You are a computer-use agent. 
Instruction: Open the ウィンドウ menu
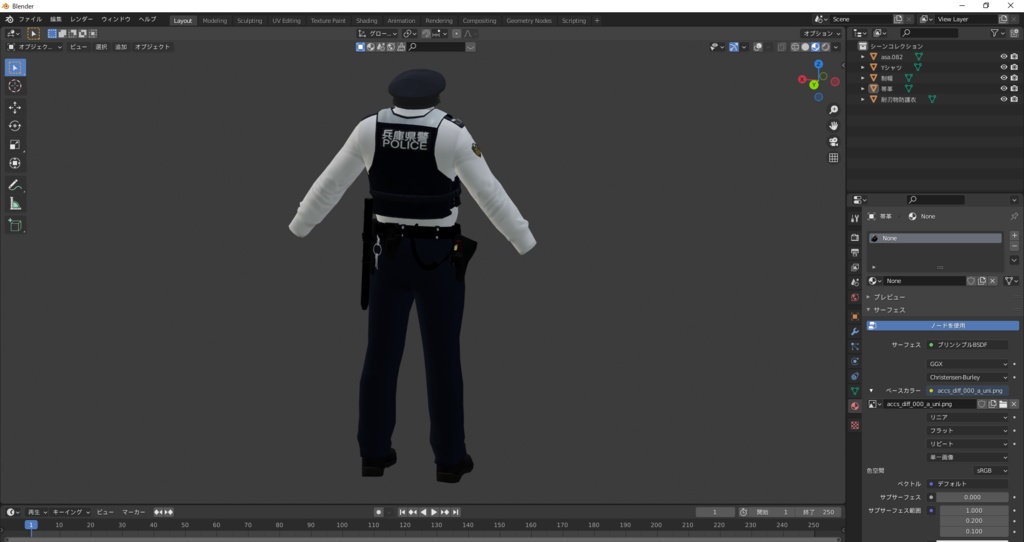pos(116,20)
